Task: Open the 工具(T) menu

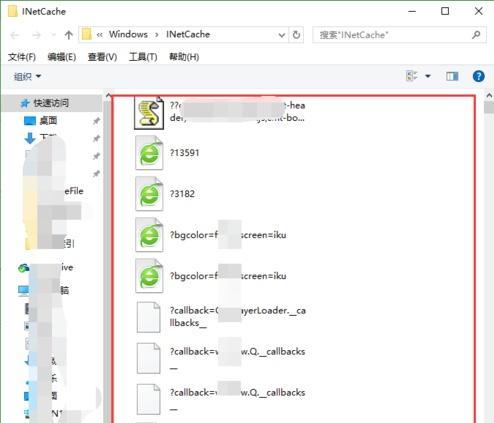Action: [143, 57]
